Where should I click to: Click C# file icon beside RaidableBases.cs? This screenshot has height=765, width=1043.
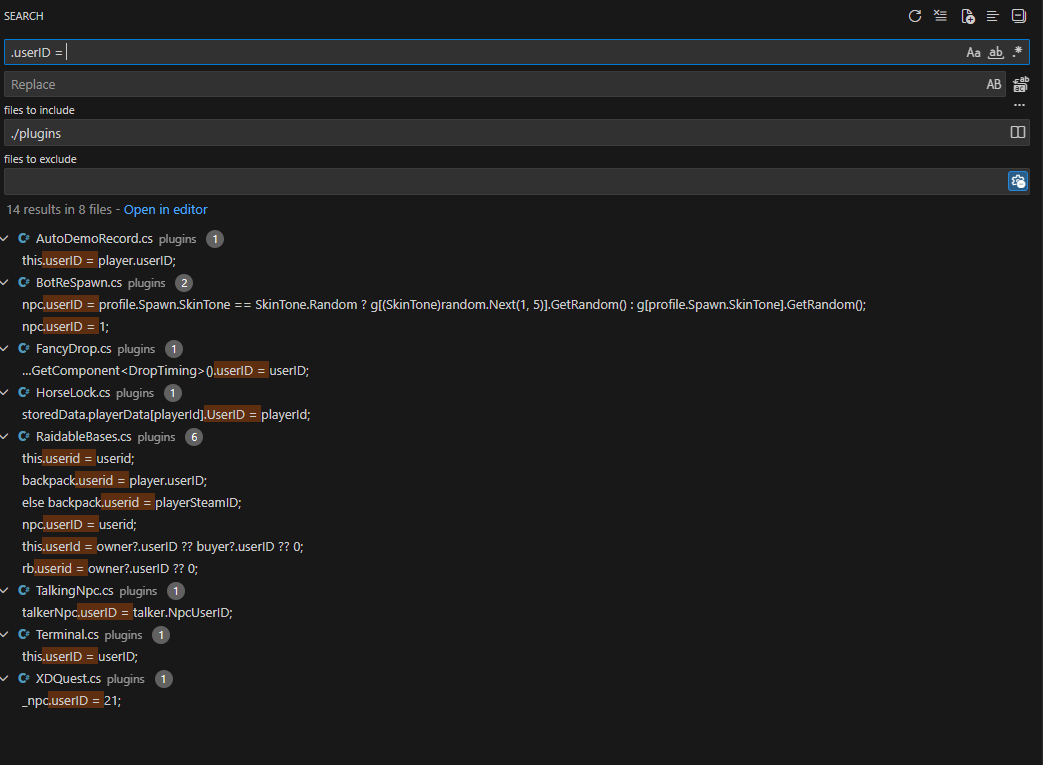(24, 437)
